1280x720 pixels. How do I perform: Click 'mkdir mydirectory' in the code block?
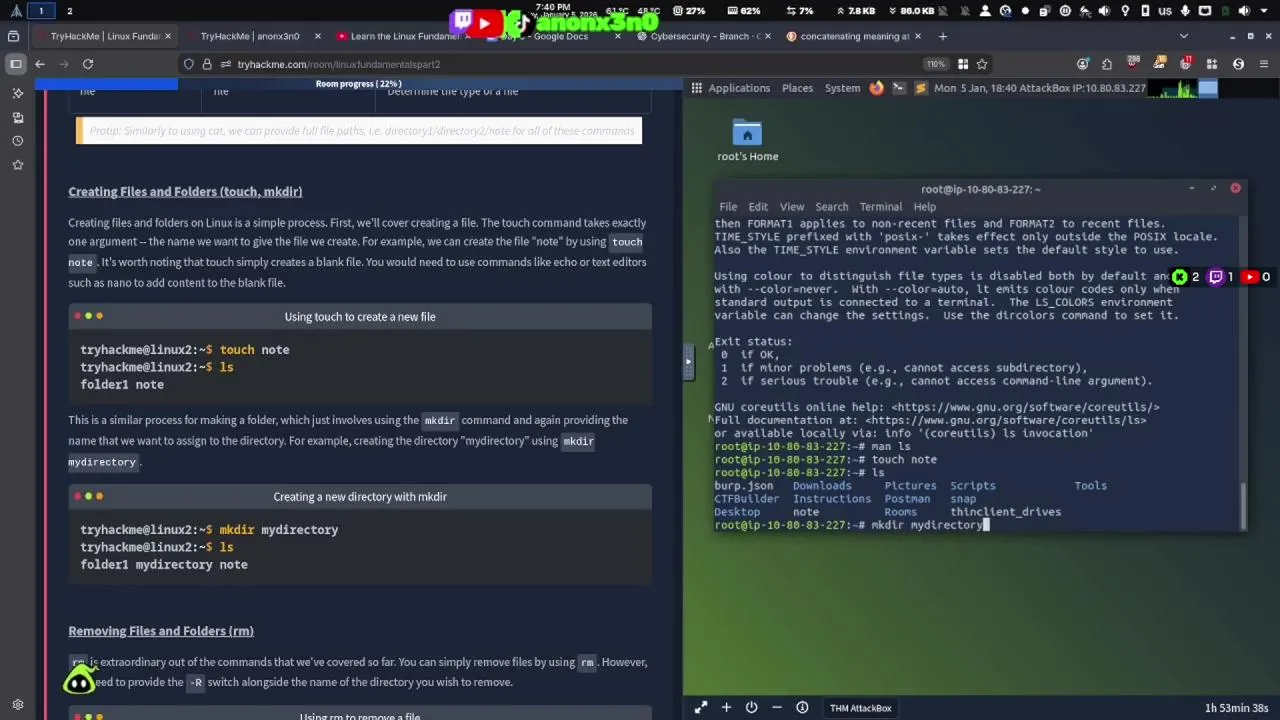click(x=279, y=530)
